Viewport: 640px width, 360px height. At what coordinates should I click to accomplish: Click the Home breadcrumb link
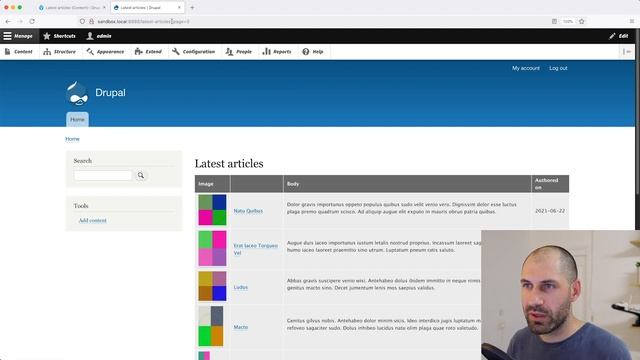(72, 139)
